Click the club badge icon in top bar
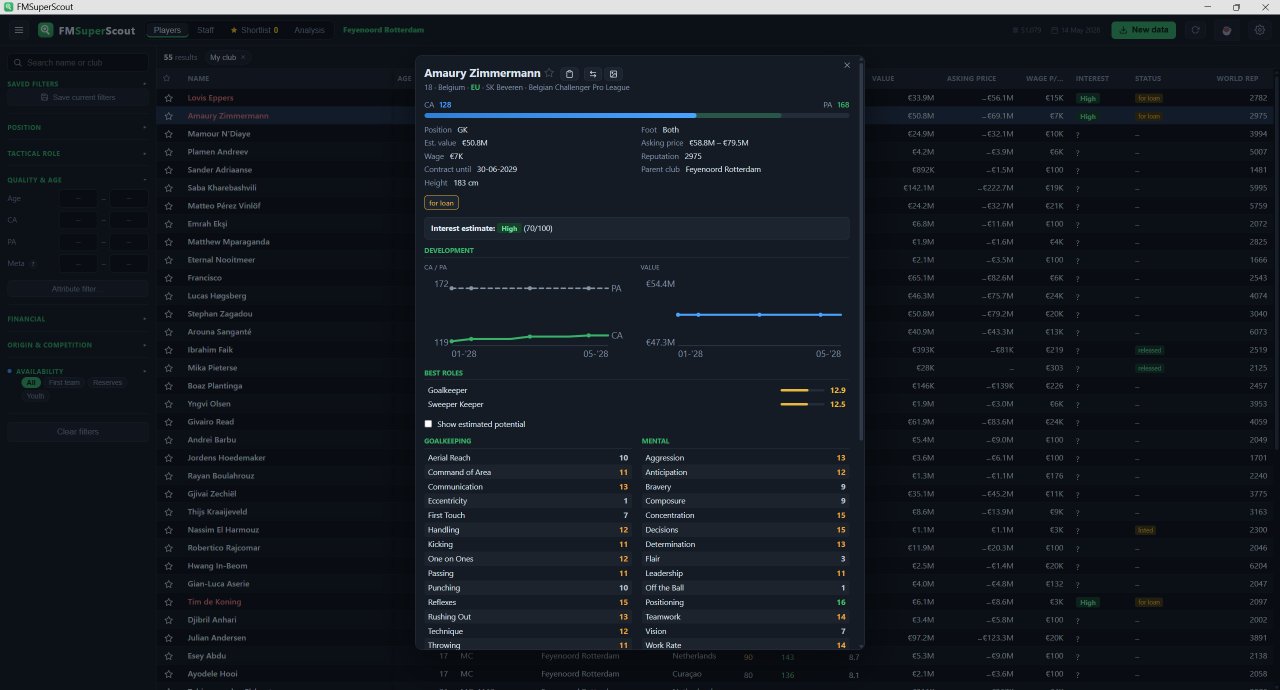 point(1227,30)
